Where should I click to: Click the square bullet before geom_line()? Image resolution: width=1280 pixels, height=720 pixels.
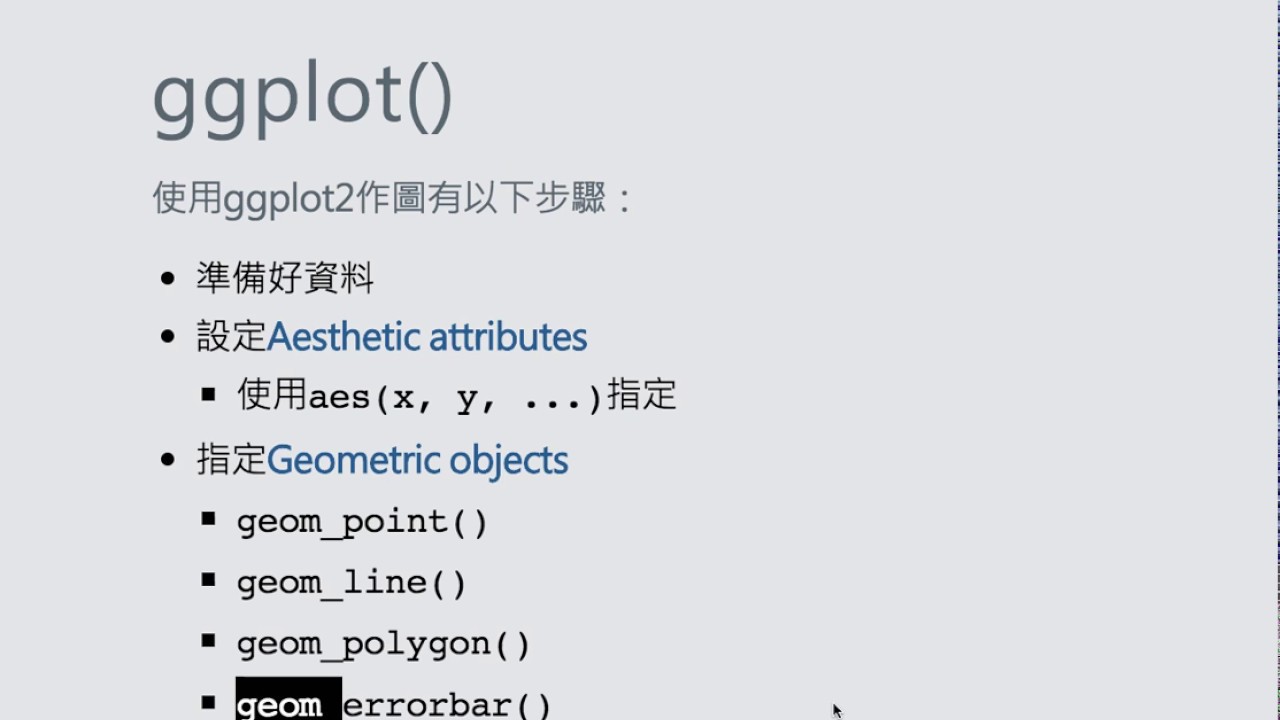click(x=208, y=579)
